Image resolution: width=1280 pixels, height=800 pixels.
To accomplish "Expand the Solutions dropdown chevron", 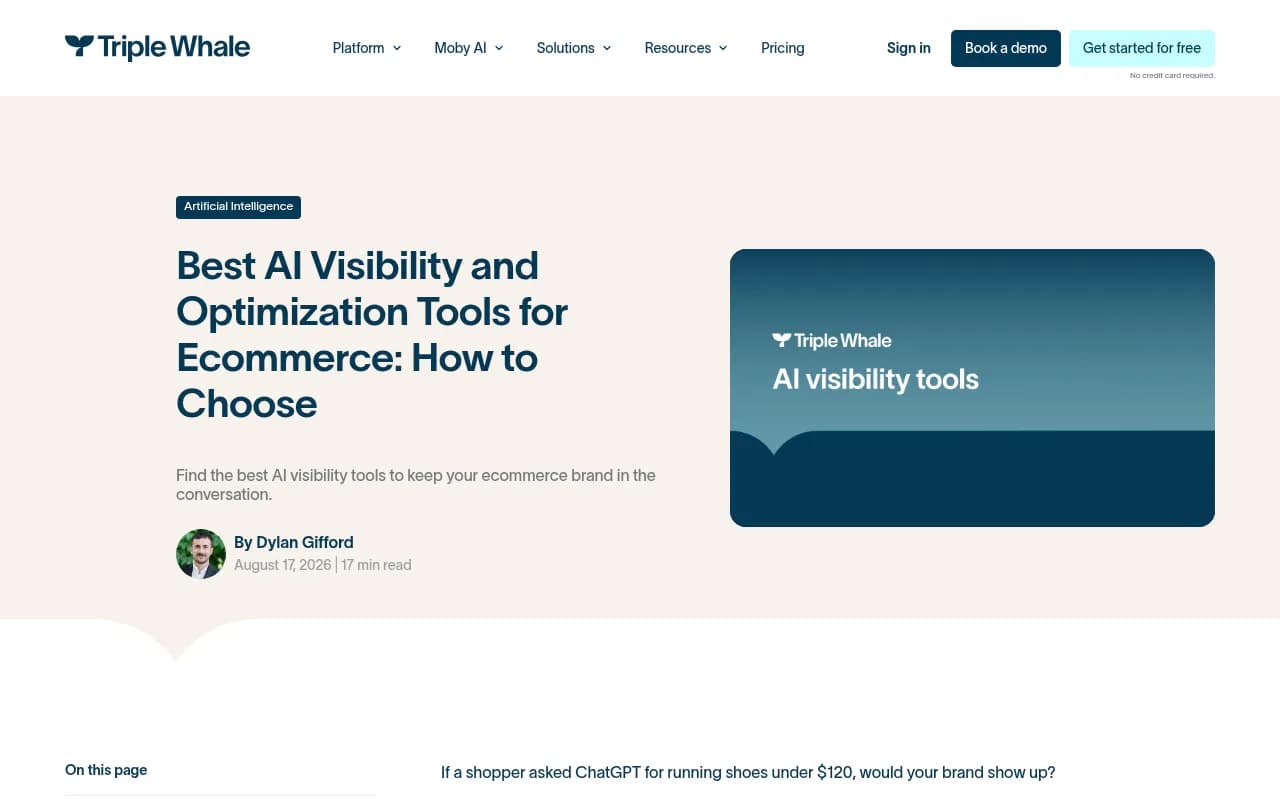I will pyautogui.click(x=607, y=48).
